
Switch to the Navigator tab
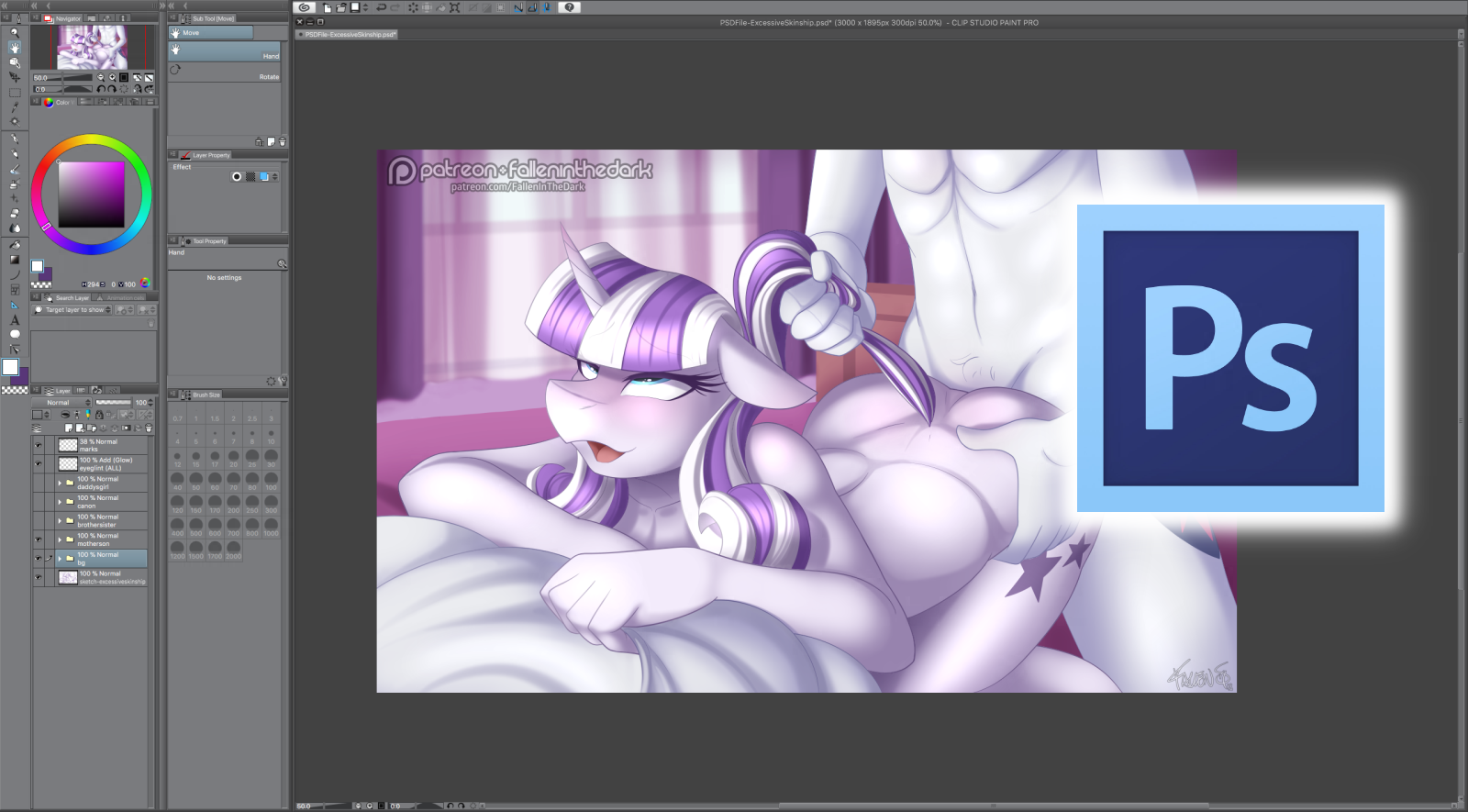click(63, 18)
